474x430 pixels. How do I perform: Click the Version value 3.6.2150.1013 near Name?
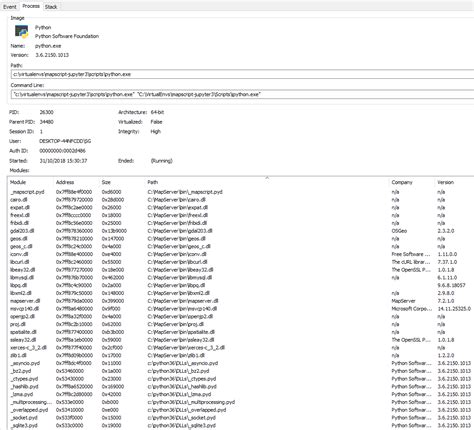point(52,55)
